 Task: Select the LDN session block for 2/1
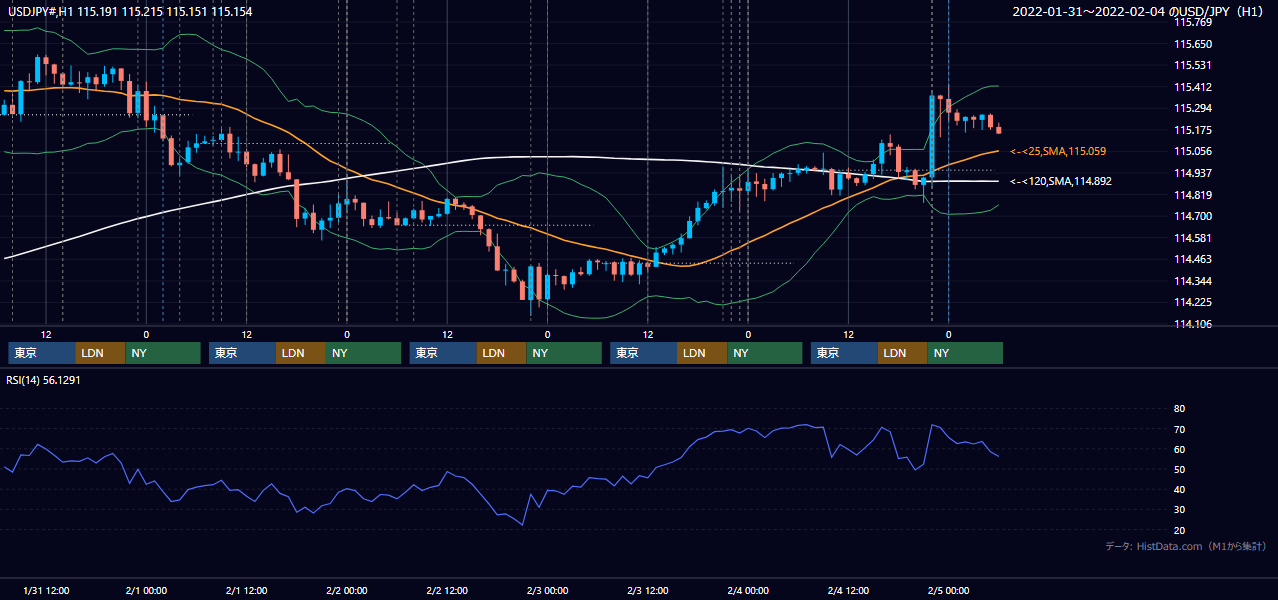pyautogui.click(x=302, y=353)
